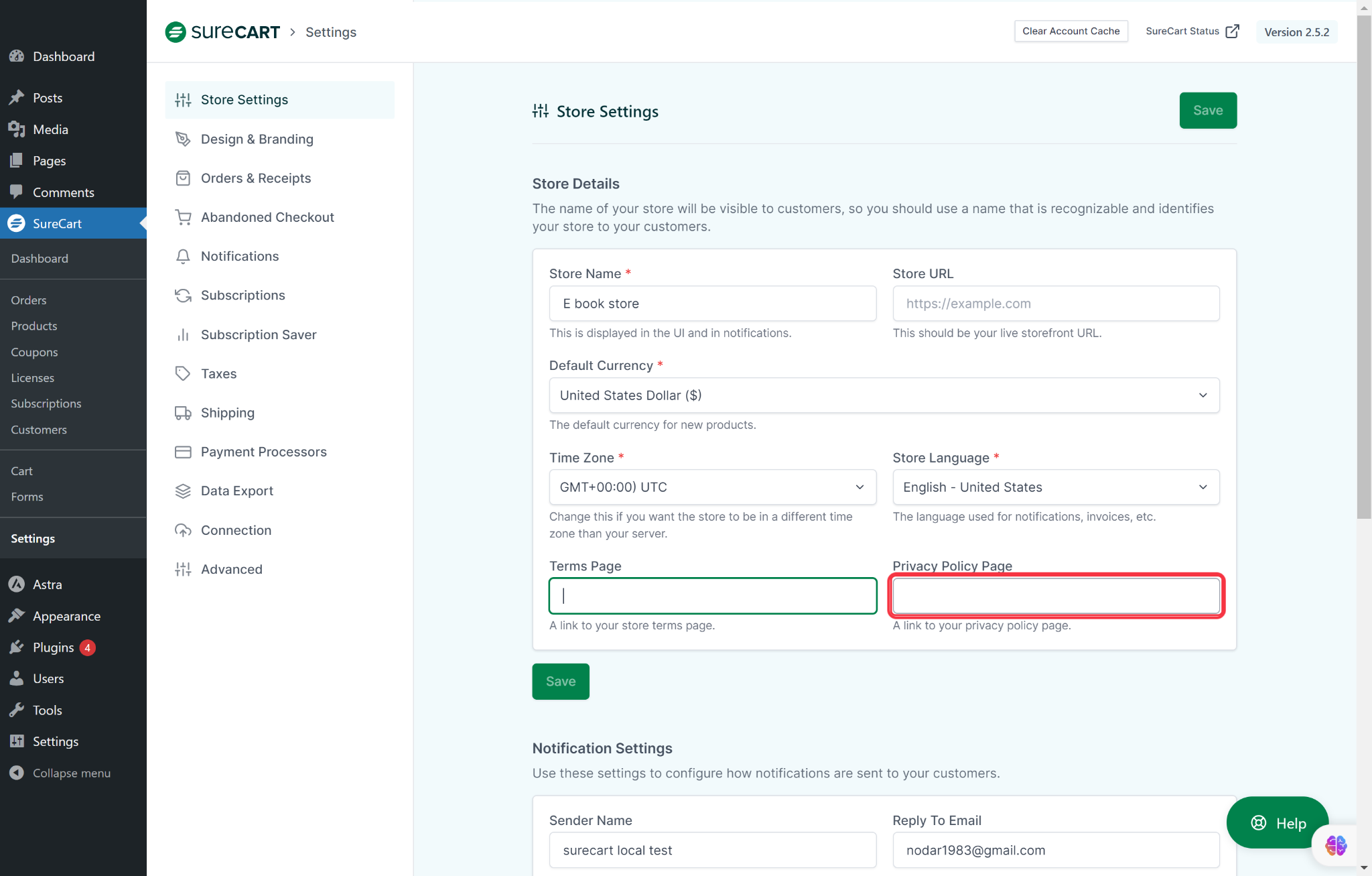Collapse the WordPress admin menu
1372x876 pixels.
pos(60,773)
